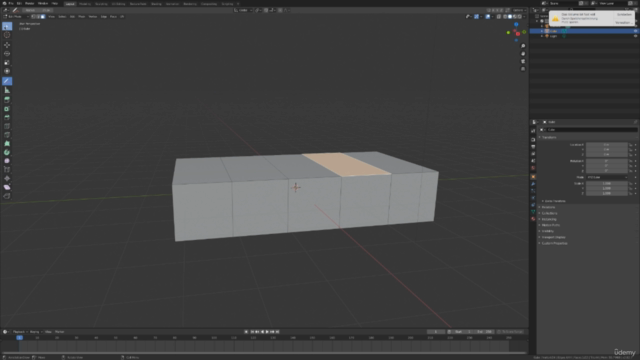Viewport: 640px width, 360px height.
Task: Click Schließen in the notification
Action: click(x=624, y=15)
